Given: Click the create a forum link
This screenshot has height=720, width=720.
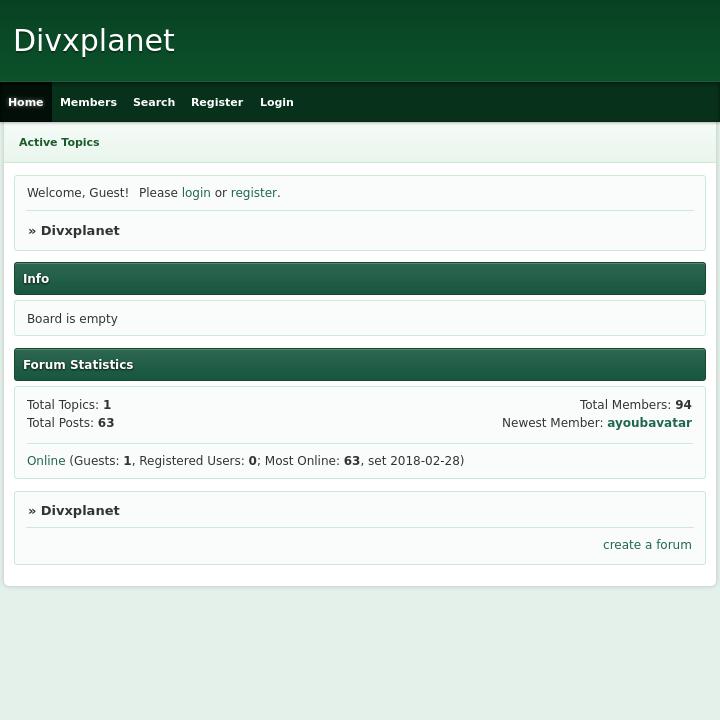Looking at the screenshot, I should pos(647,545).
